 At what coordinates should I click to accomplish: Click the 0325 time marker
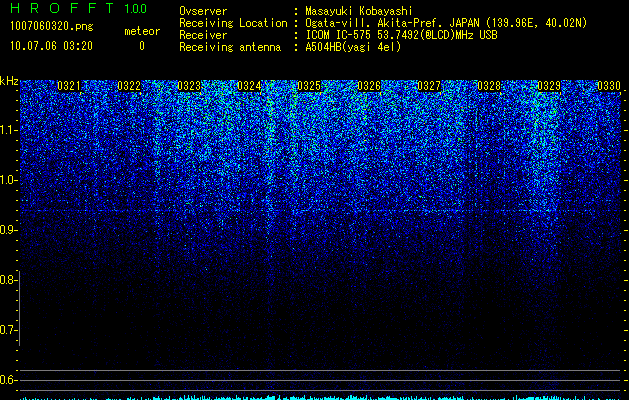tap(309, 86)
